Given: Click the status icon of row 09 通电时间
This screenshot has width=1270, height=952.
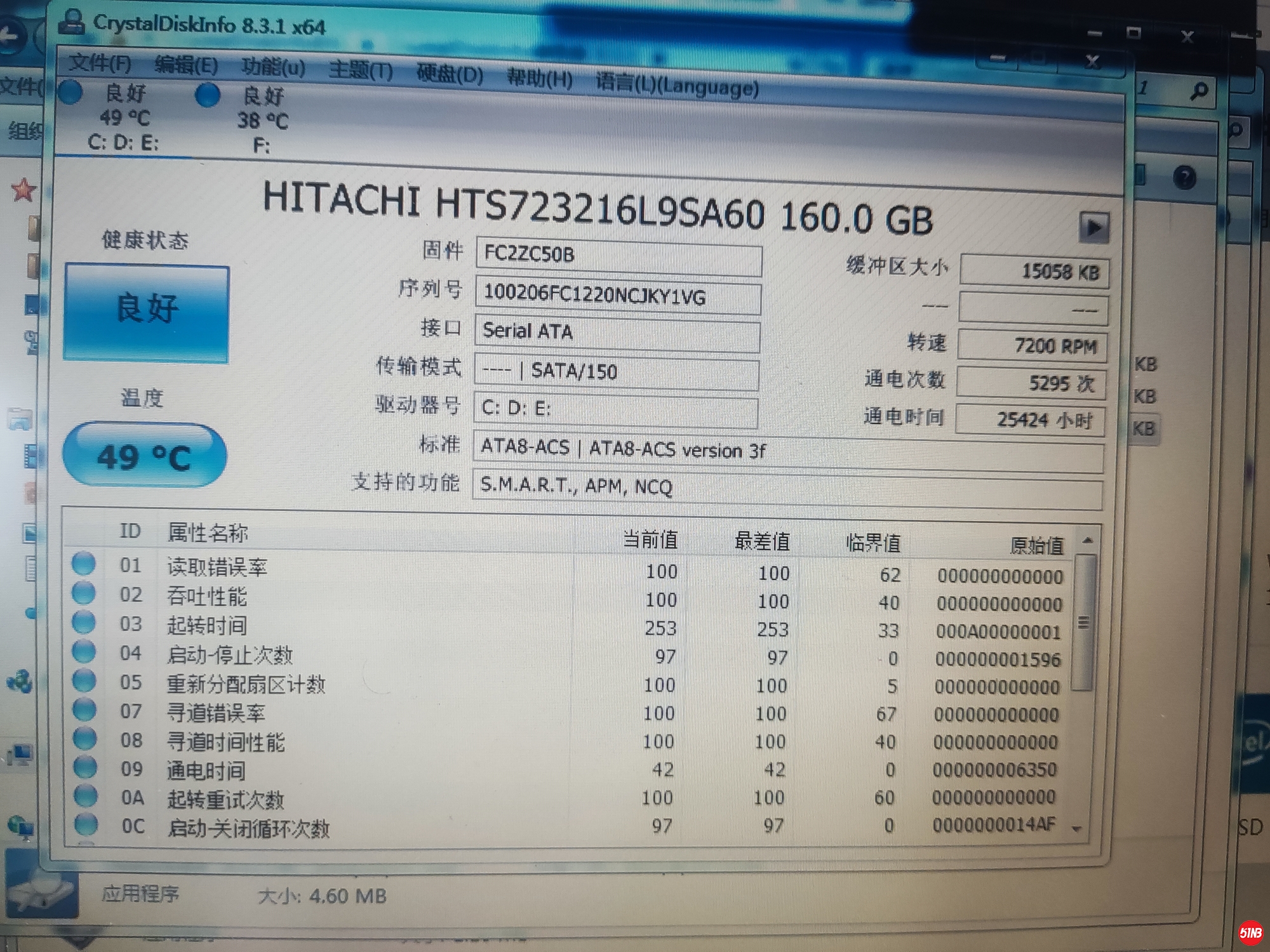Looking at the screenshot, I should (86, 767).
